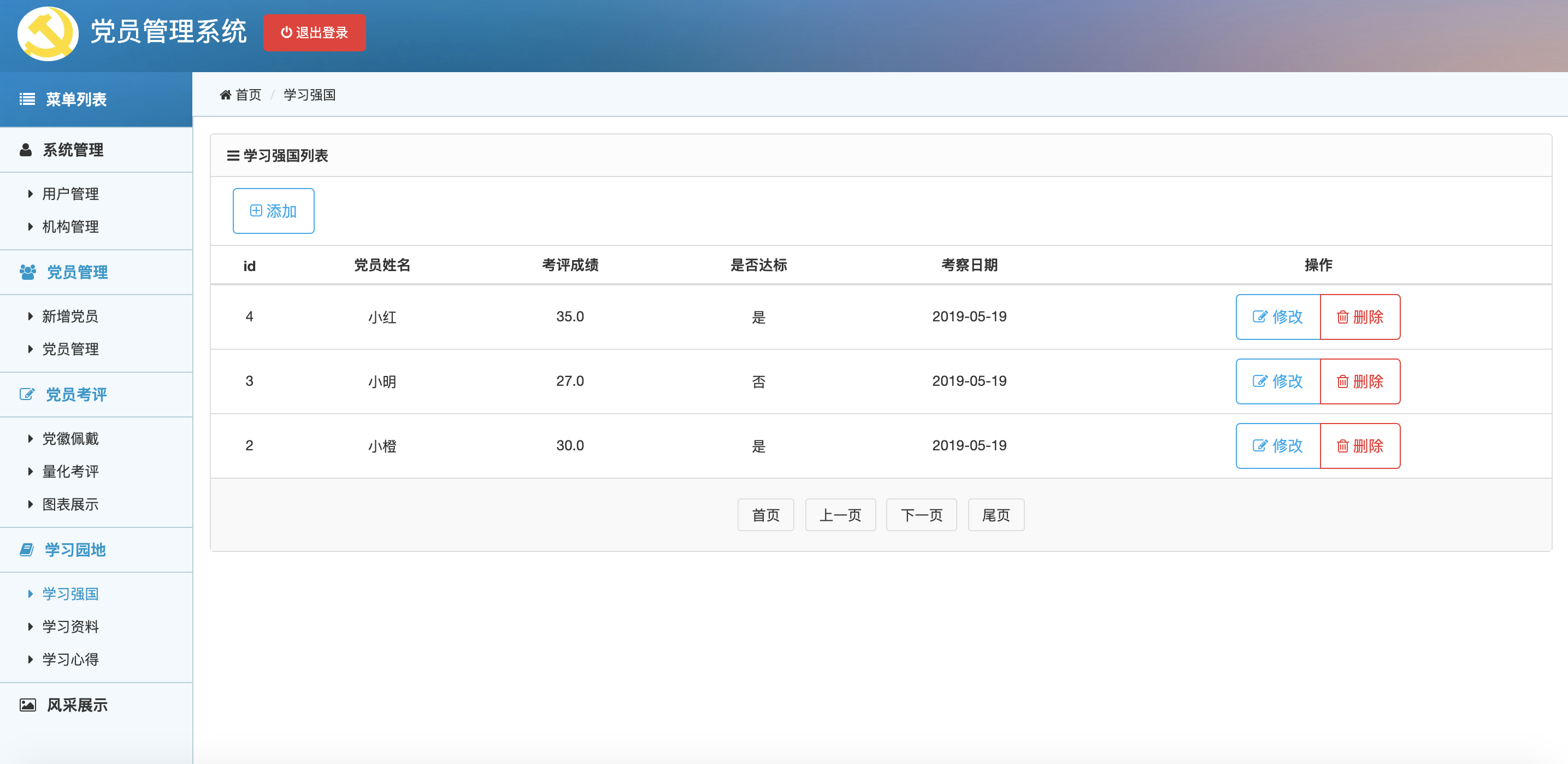The height and width of the screenshot is (764, 1568).
Task: Click the score 27.0 cell
Action: (570, 381)
